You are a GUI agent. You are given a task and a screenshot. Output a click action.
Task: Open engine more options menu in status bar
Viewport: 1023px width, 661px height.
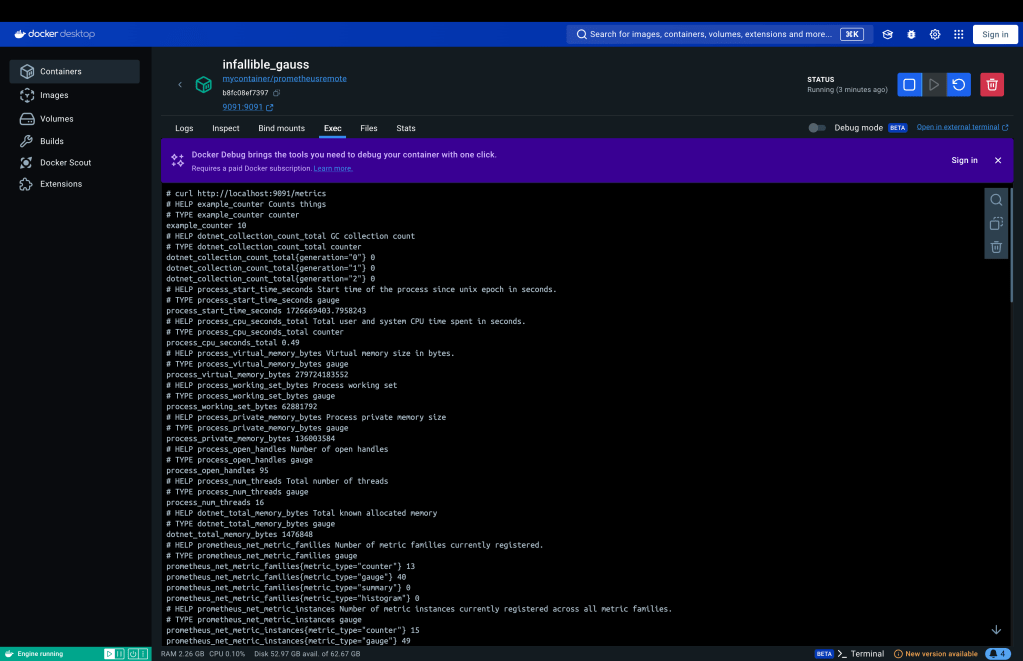point(143,654)
